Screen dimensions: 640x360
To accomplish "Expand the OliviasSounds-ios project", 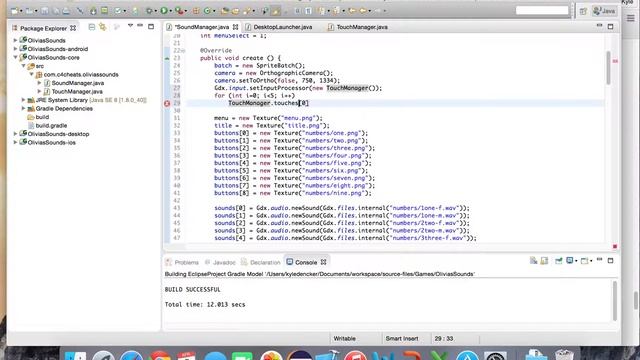I will (16, 142).
